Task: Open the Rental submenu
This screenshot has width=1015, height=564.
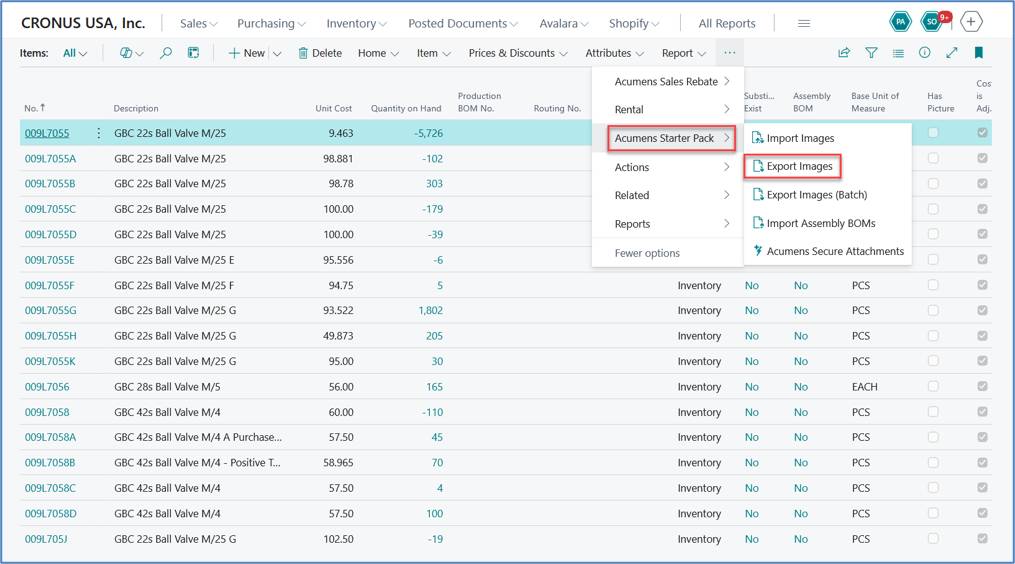Action: 668,109
